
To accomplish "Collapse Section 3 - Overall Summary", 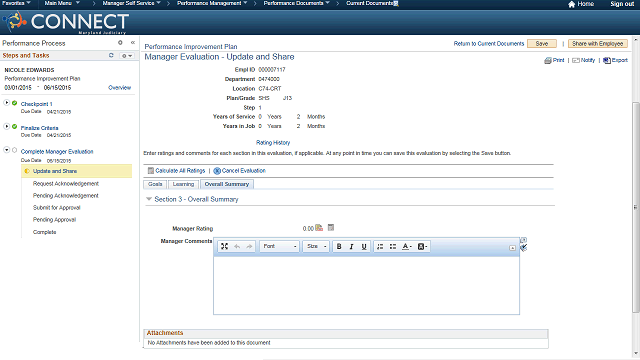I will pos(149,199).
